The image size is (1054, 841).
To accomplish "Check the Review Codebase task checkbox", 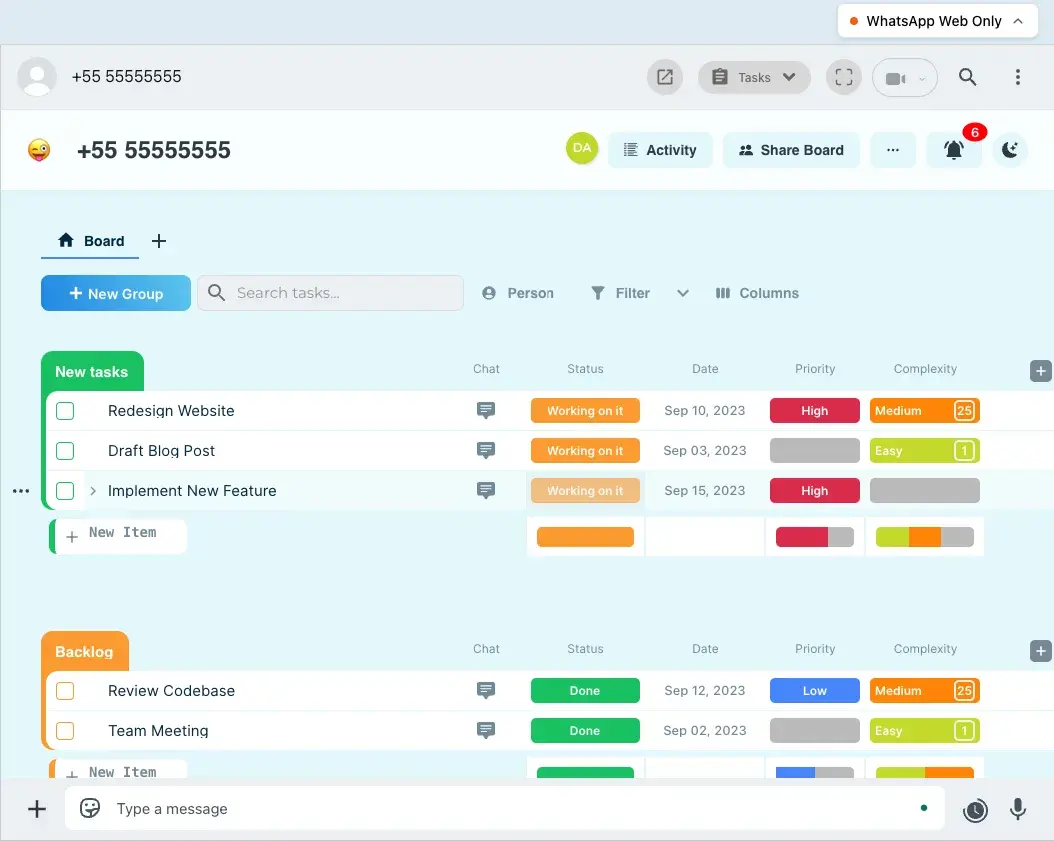I will point(65,690).
